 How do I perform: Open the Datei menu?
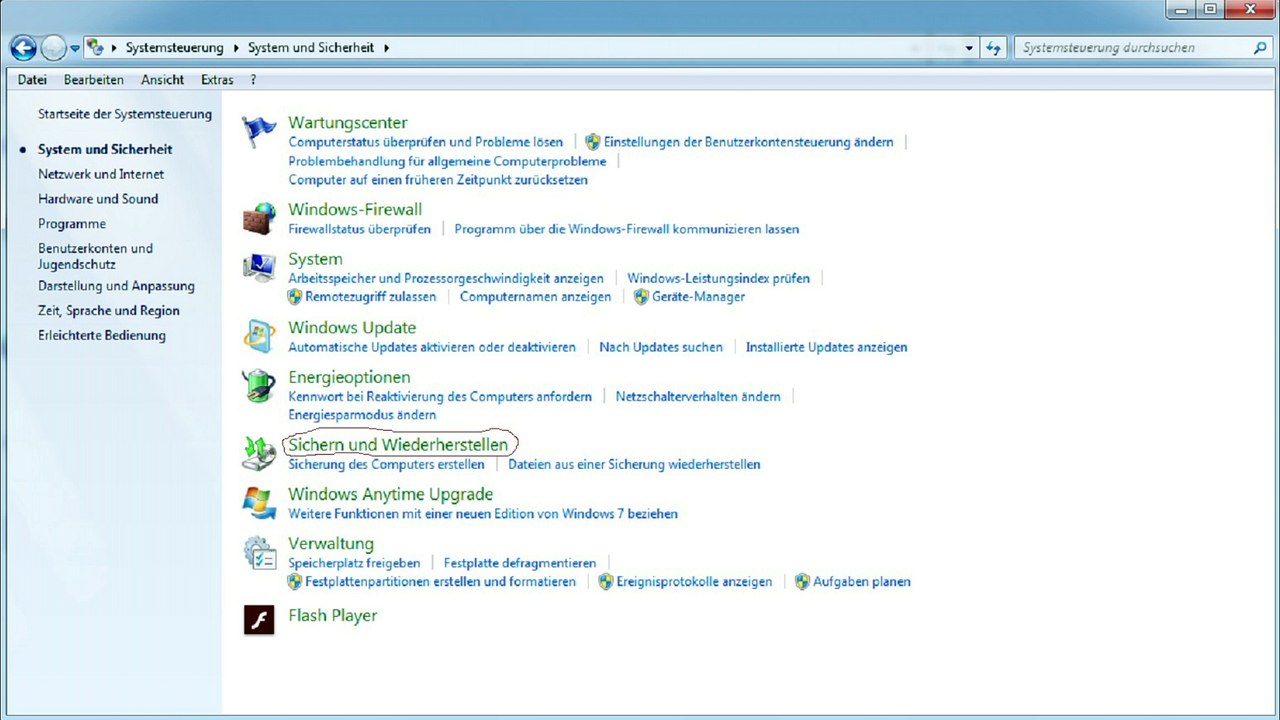(x=32, y=80)
